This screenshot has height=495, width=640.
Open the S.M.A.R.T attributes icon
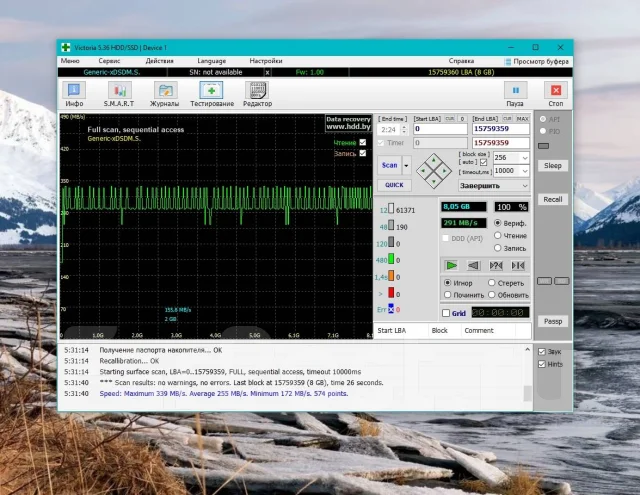coord(119,91)
